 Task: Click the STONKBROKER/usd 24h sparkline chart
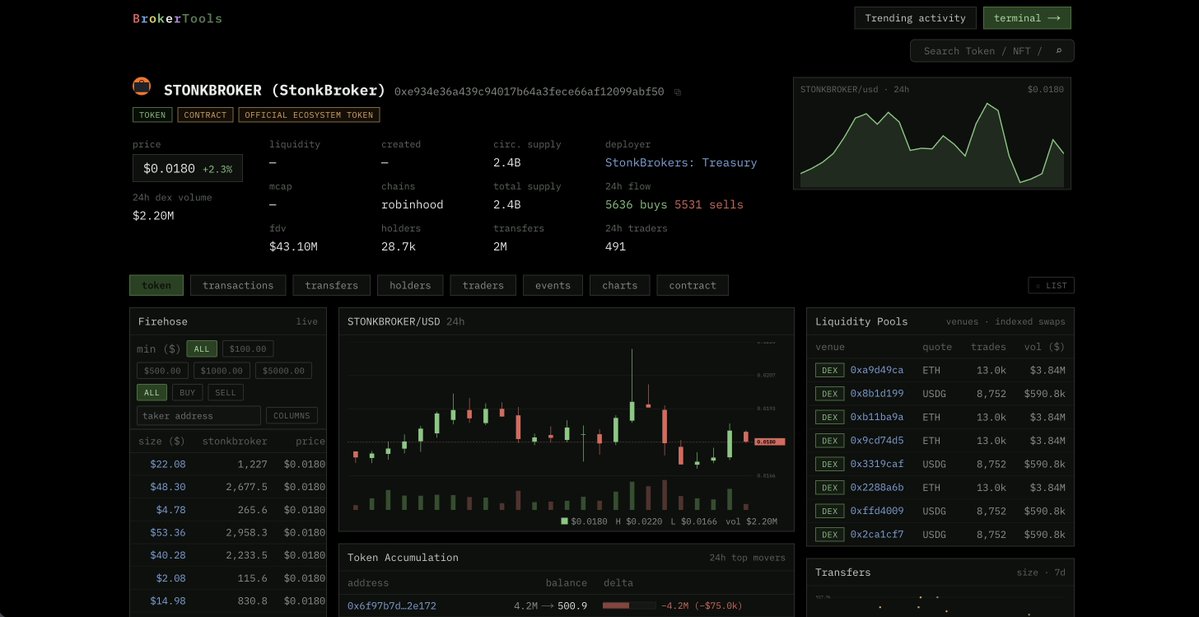click(x=932, y=133)
